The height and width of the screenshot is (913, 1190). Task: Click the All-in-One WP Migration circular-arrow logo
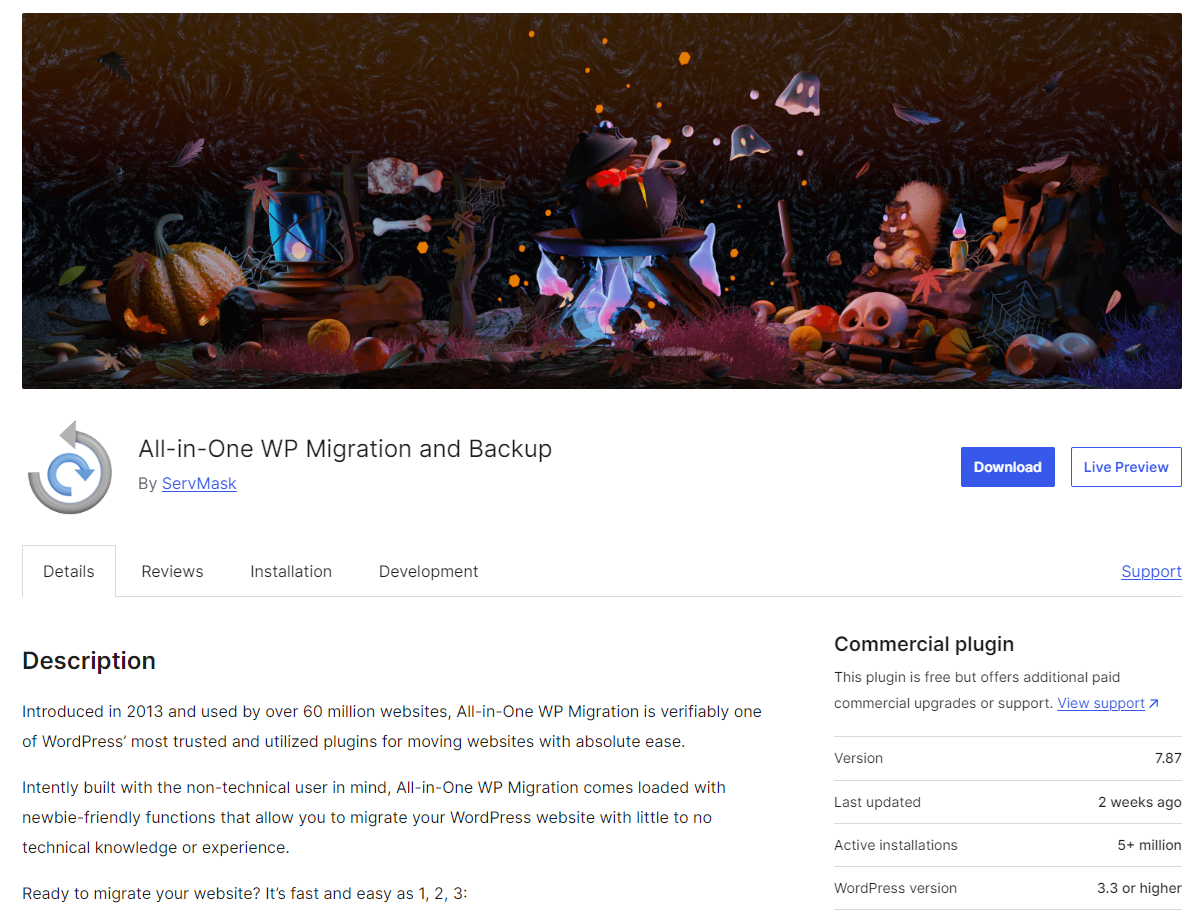pos(69,467)
